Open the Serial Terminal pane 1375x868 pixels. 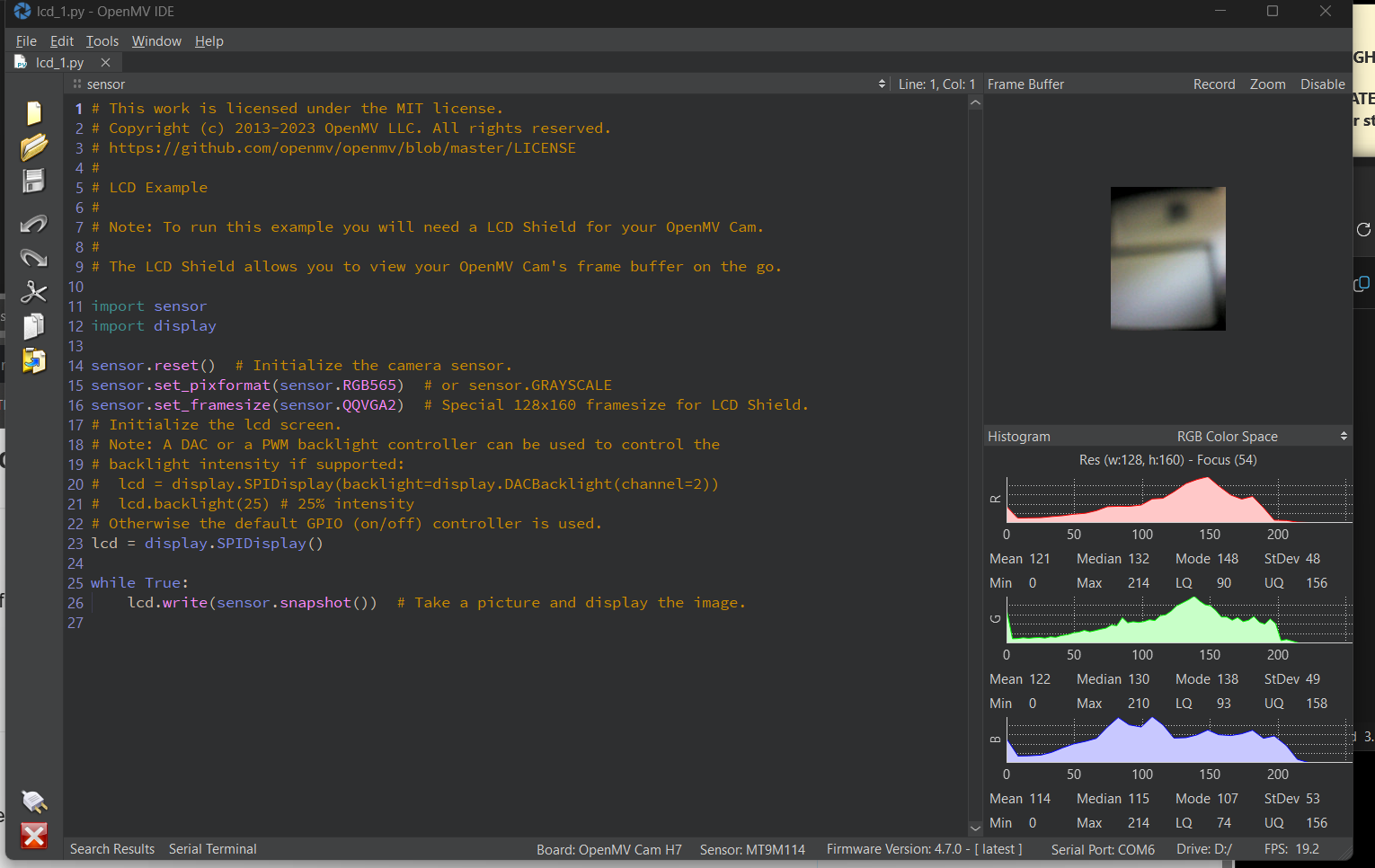pos(213,849)
